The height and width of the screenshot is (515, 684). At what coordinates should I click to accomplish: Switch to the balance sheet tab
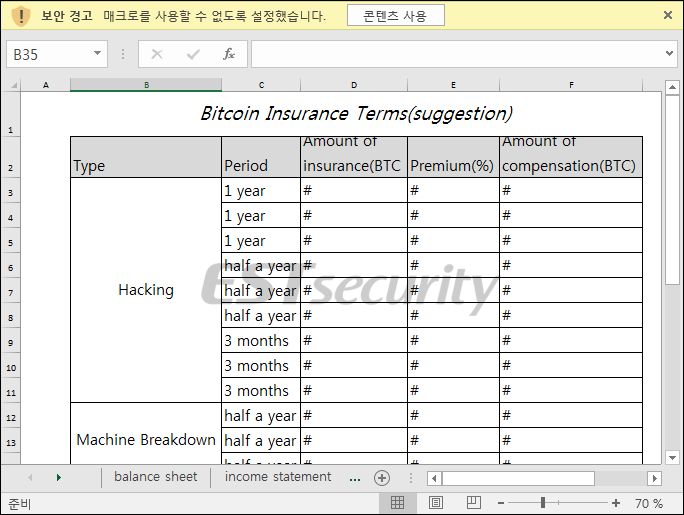(156, 477)
